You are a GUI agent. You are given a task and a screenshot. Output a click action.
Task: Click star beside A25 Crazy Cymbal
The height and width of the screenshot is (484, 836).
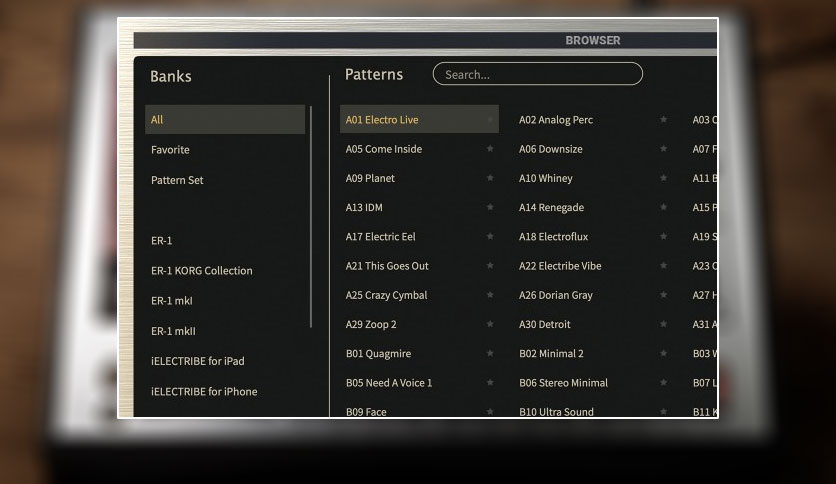tap(490, 295)
